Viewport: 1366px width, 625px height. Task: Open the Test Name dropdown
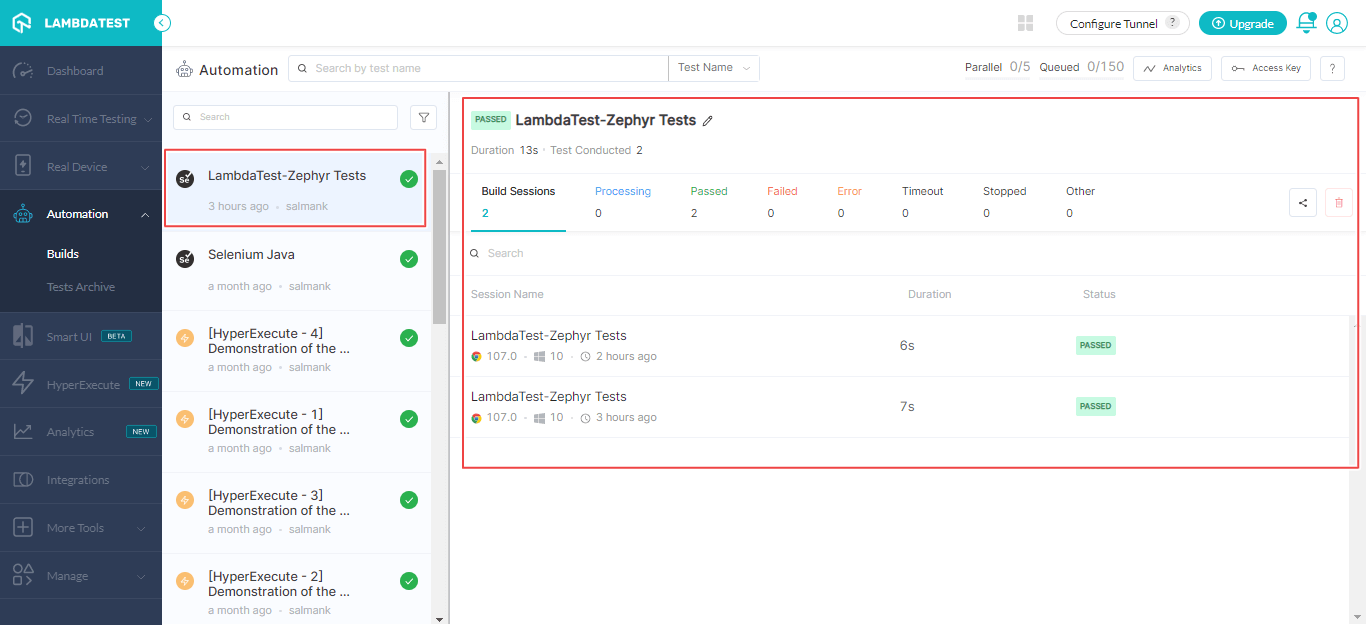(x=713, y=67)
